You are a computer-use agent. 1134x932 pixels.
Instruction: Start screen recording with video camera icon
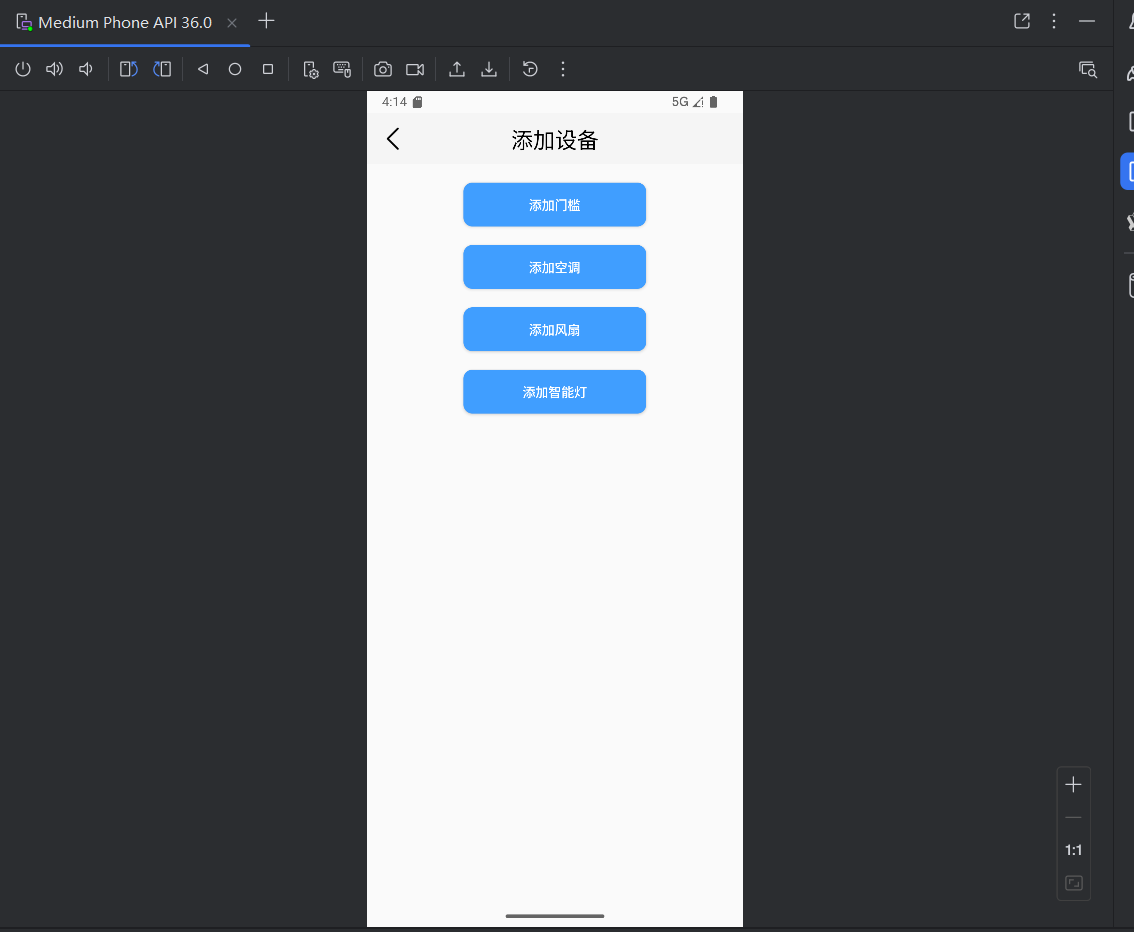click(x=415, y=69)
